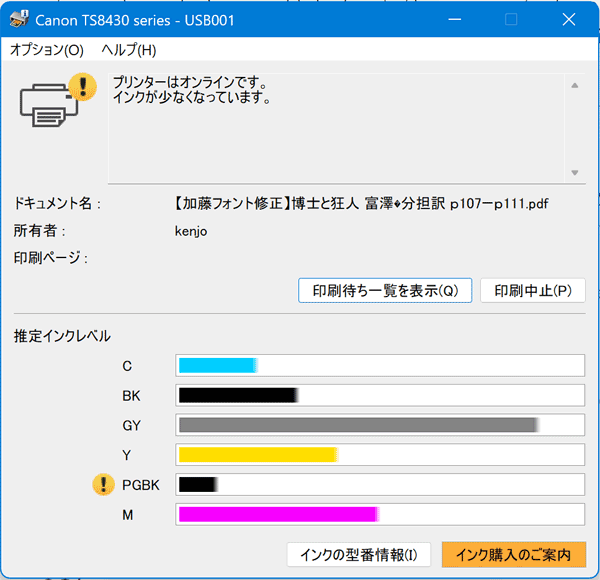Image resolution: width=600 pixels, height=580 pixels.
Task: Select the black BK ink level bar
Action: click(380, 395)
